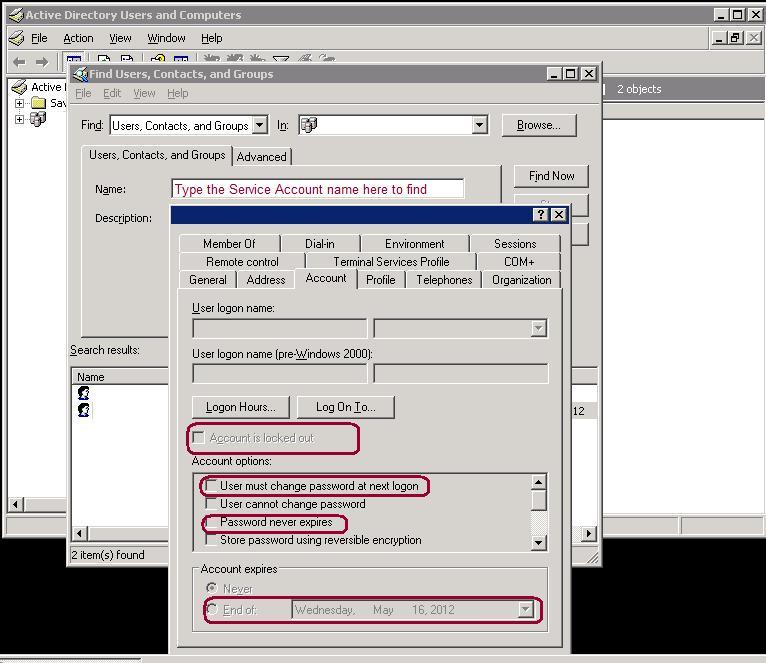
Task: Toggle User cannot change password checkbox
Action: [211, 504]
